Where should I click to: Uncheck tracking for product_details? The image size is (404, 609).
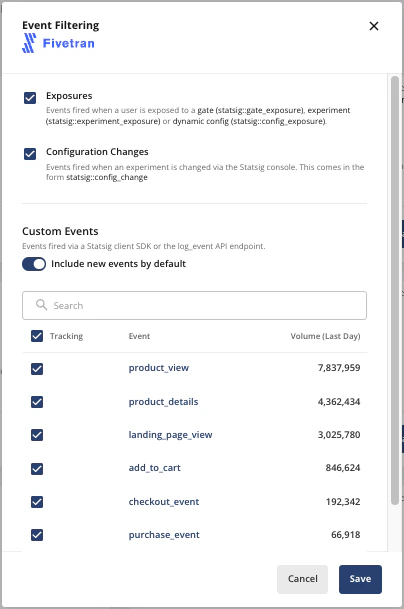coord(37,402)
